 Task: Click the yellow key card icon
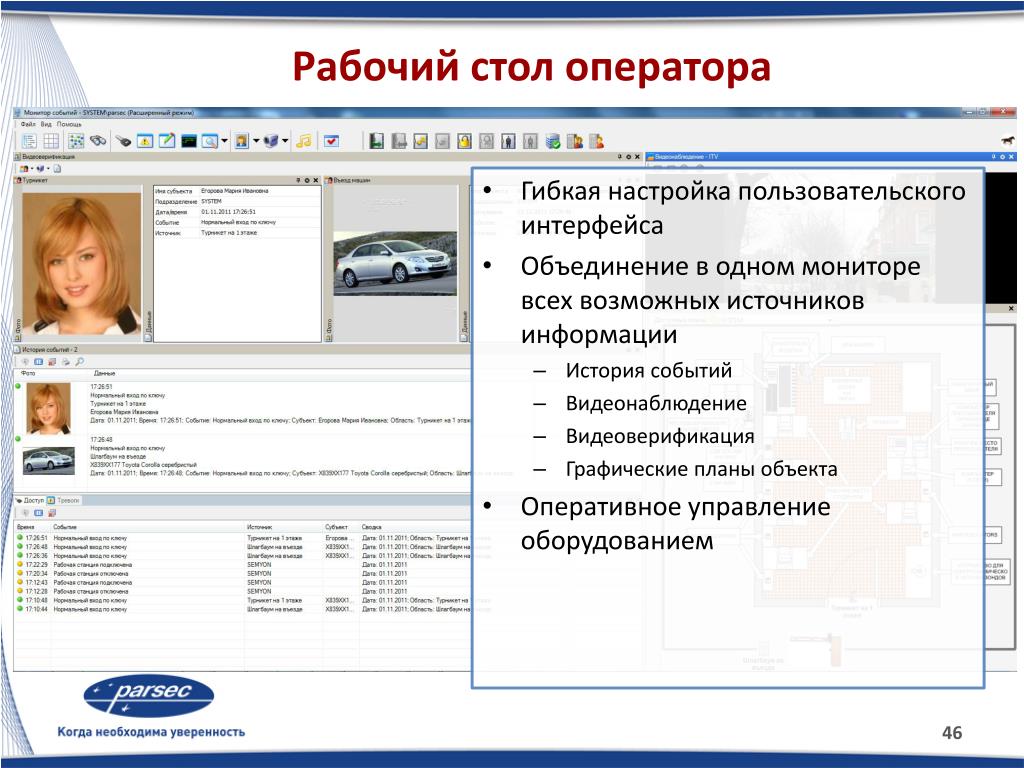421,140
